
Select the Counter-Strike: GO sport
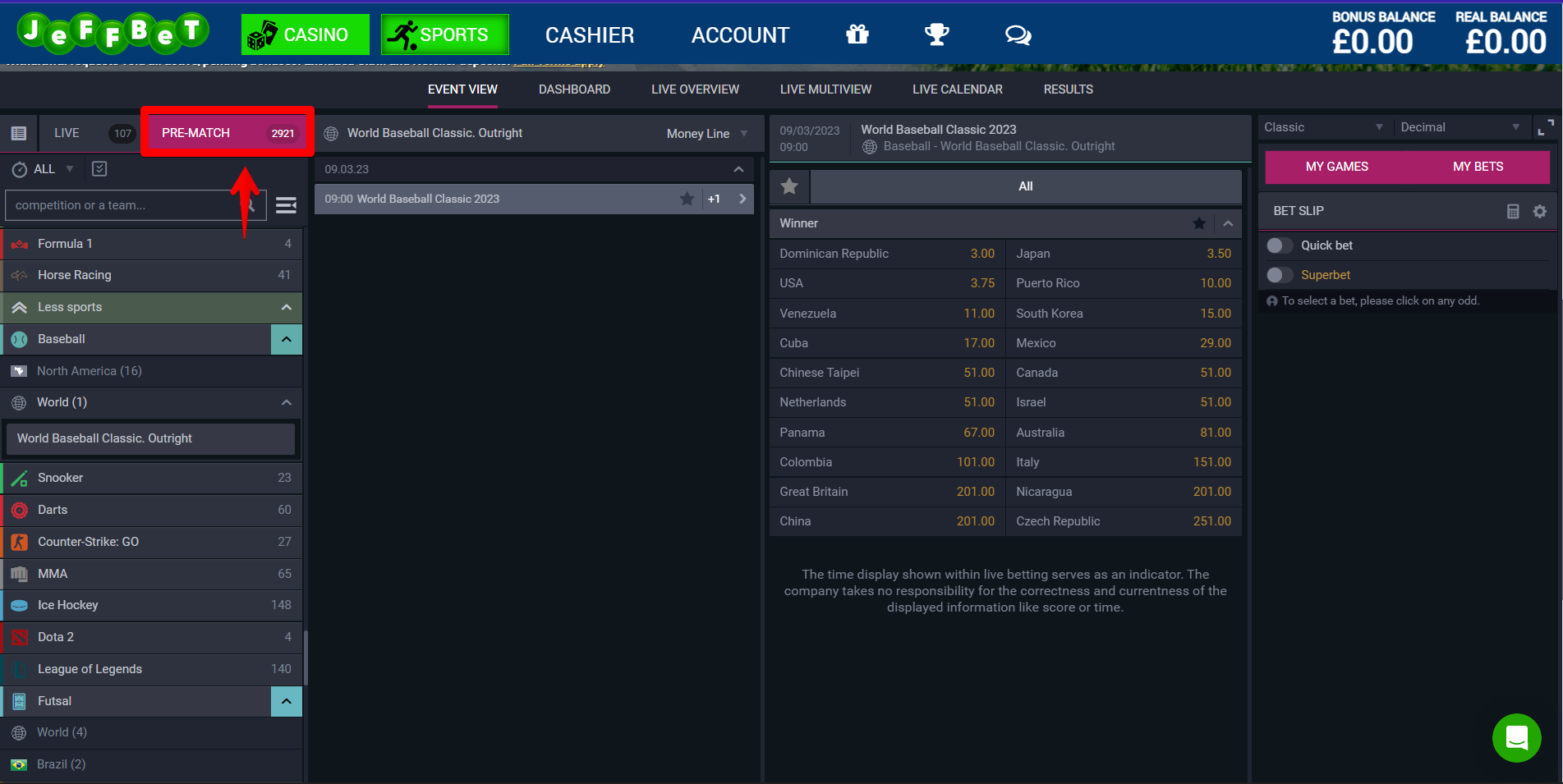pyautogui.click(x=152, y=542)
